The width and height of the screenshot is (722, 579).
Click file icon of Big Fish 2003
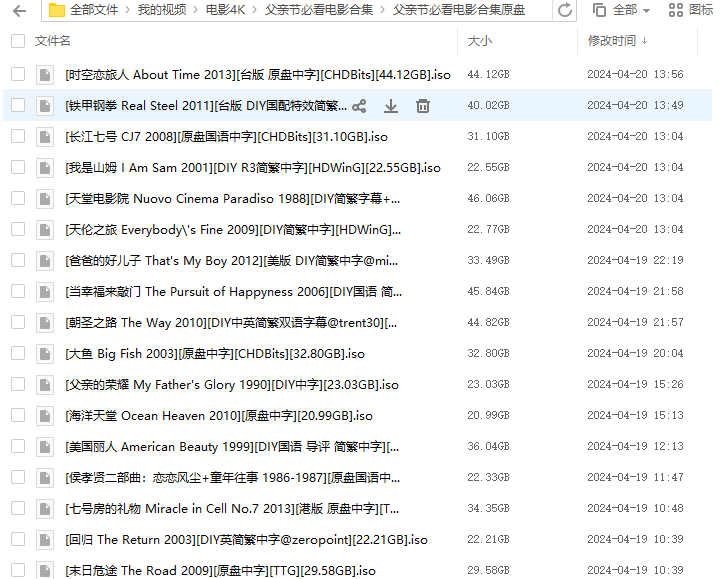[x=45, y=354]
